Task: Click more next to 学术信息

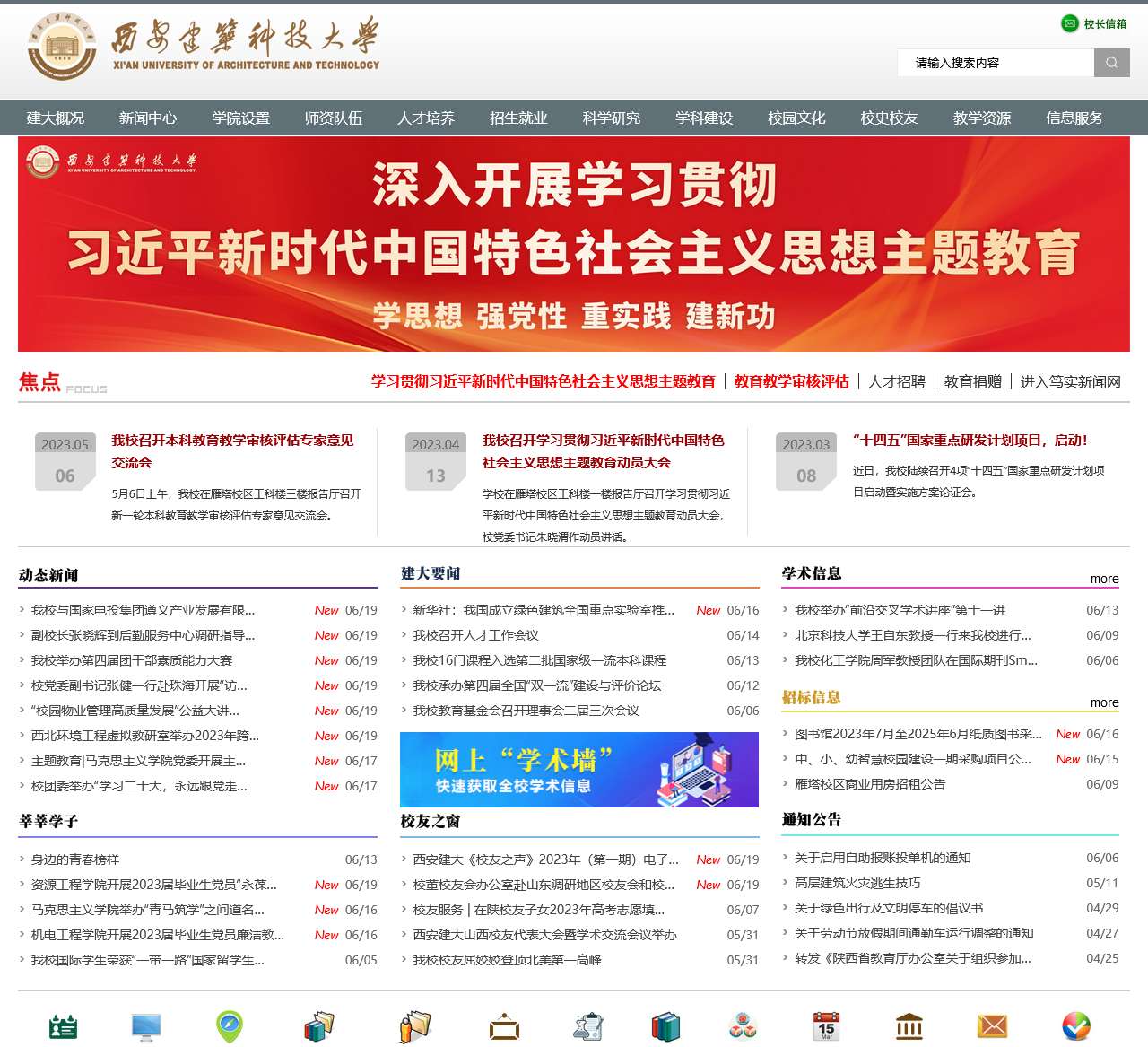Action: tap(1105, 579)
